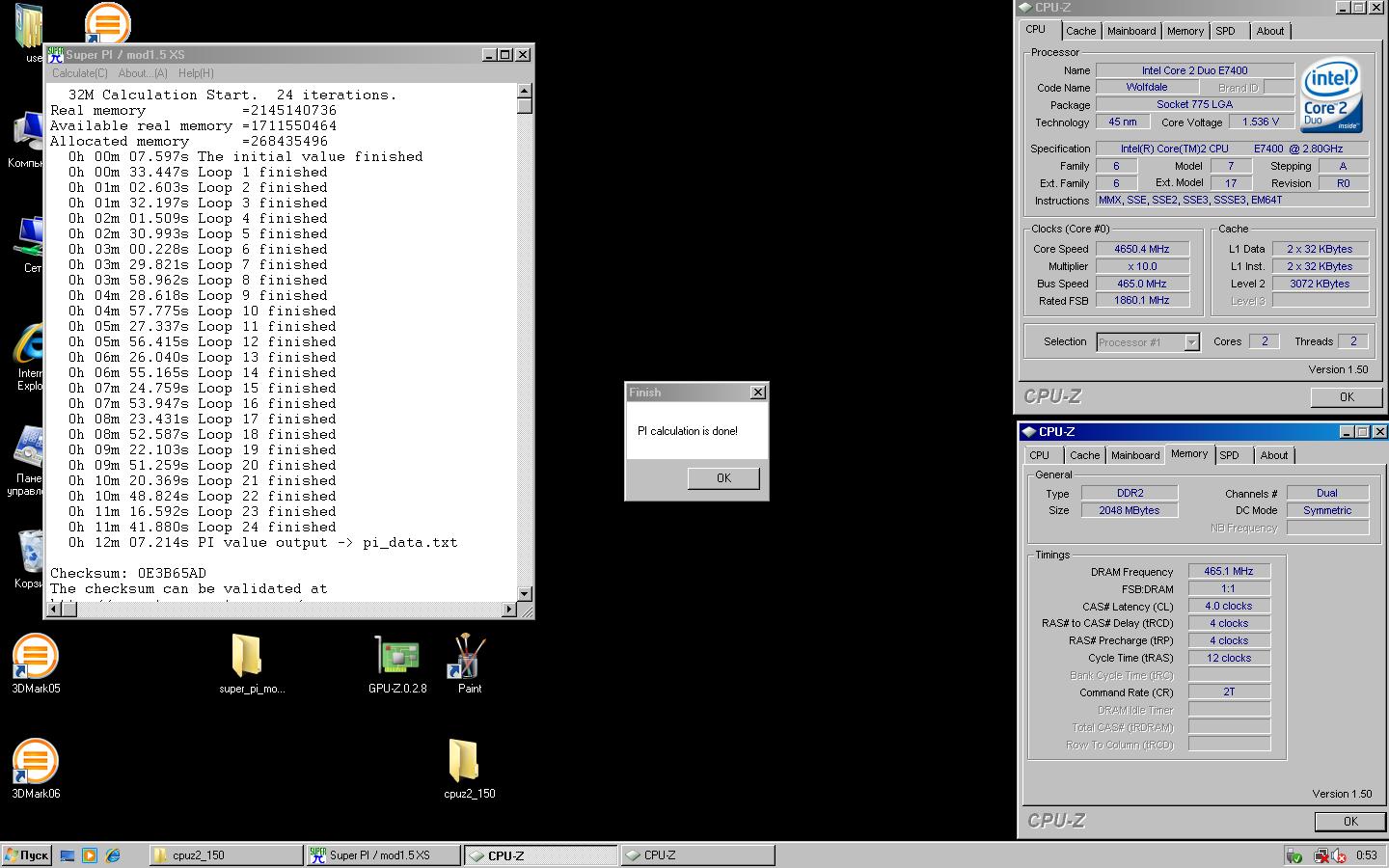Click Super PI vertical scrollbar down arrow
This screenshot has width=1389, height=868.
[x=525, y=594]
